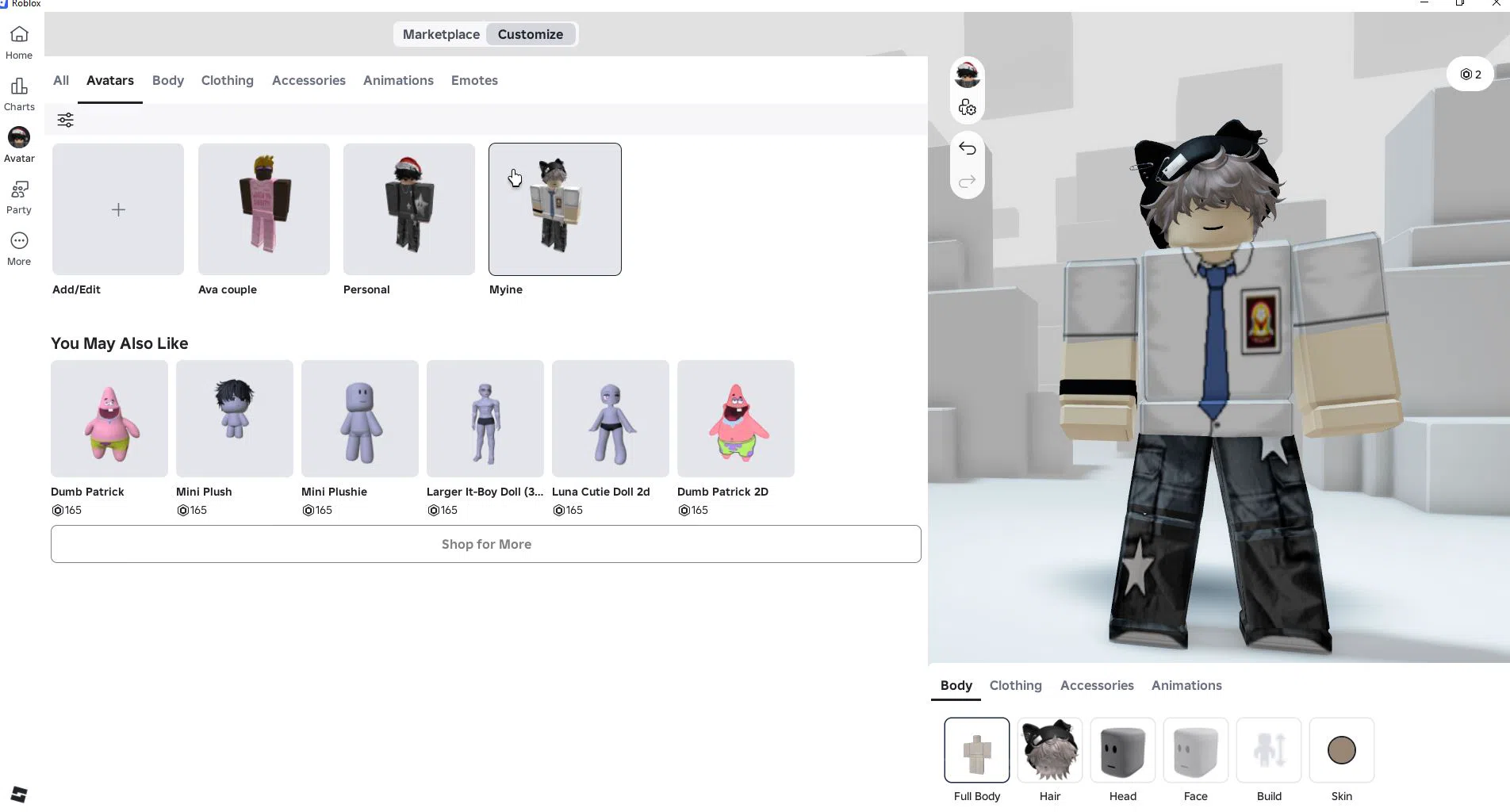The width and height of the screenshot is (1510, 812).
Task: Click the 'Mini Plush' item name
Action: click(204, 492)
